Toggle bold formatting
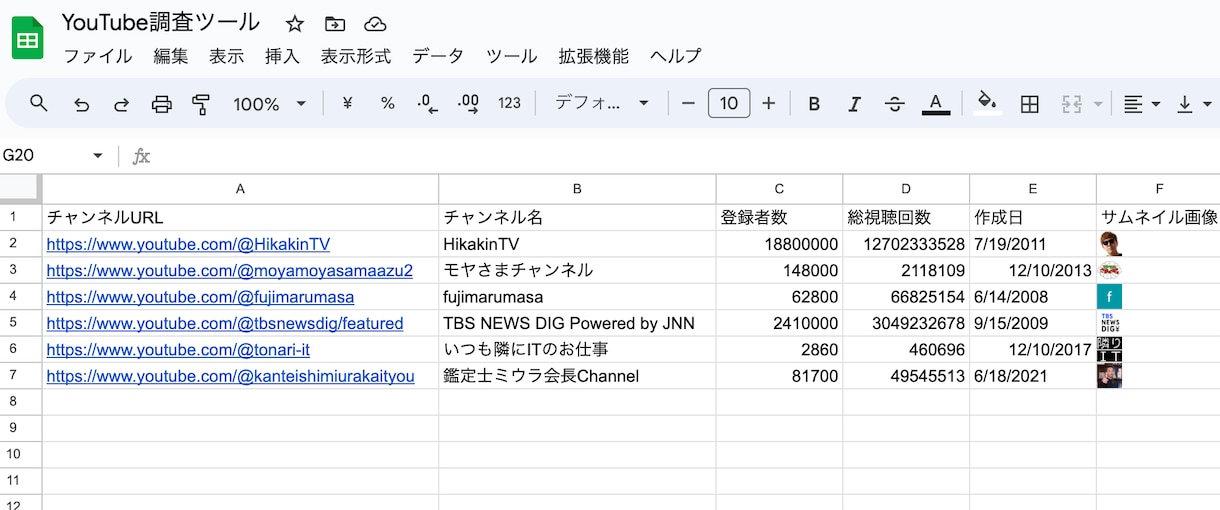 (x=814, y=104)
